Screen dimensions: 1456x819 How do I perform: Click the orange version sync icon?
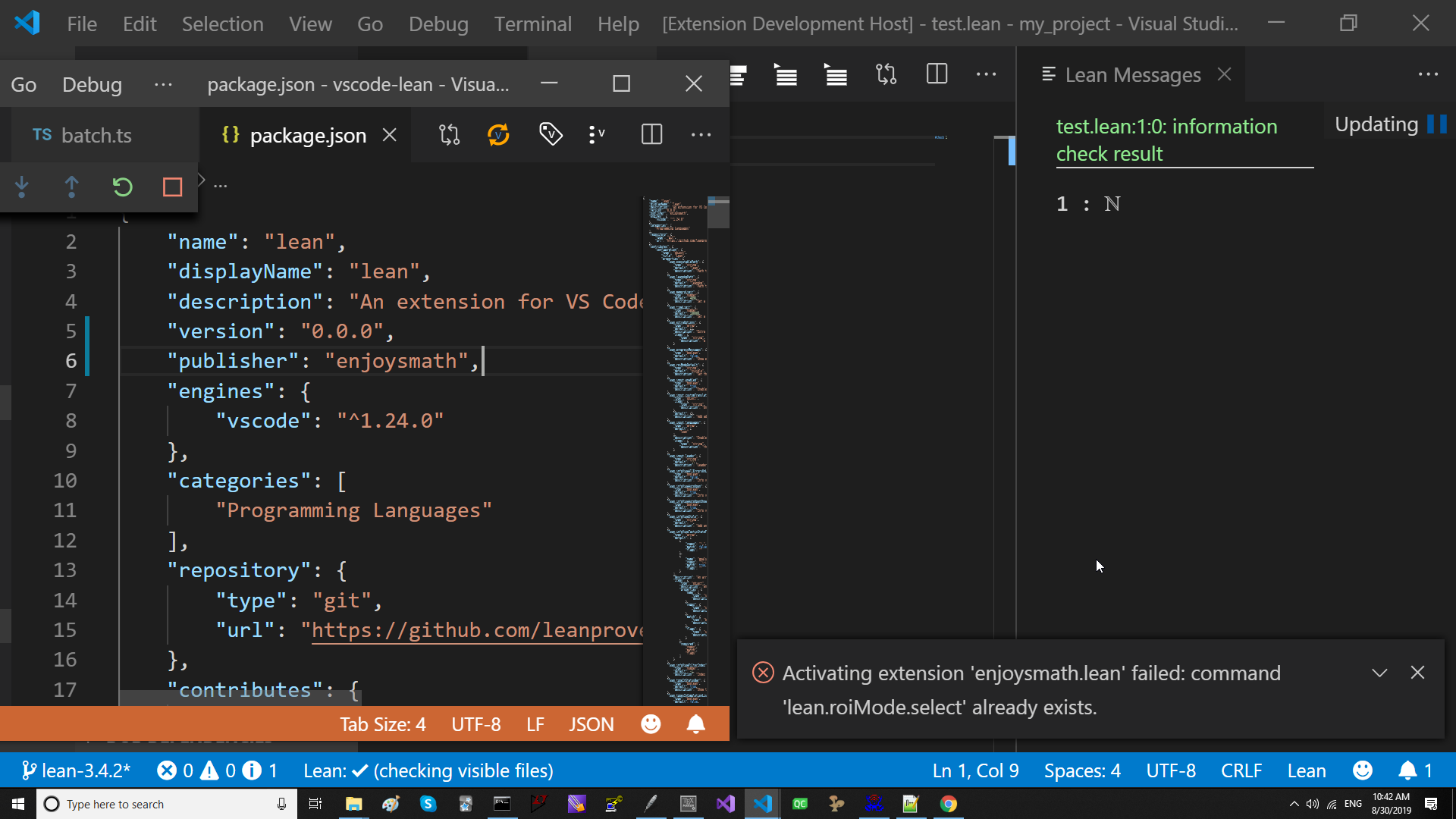[499, 134]
